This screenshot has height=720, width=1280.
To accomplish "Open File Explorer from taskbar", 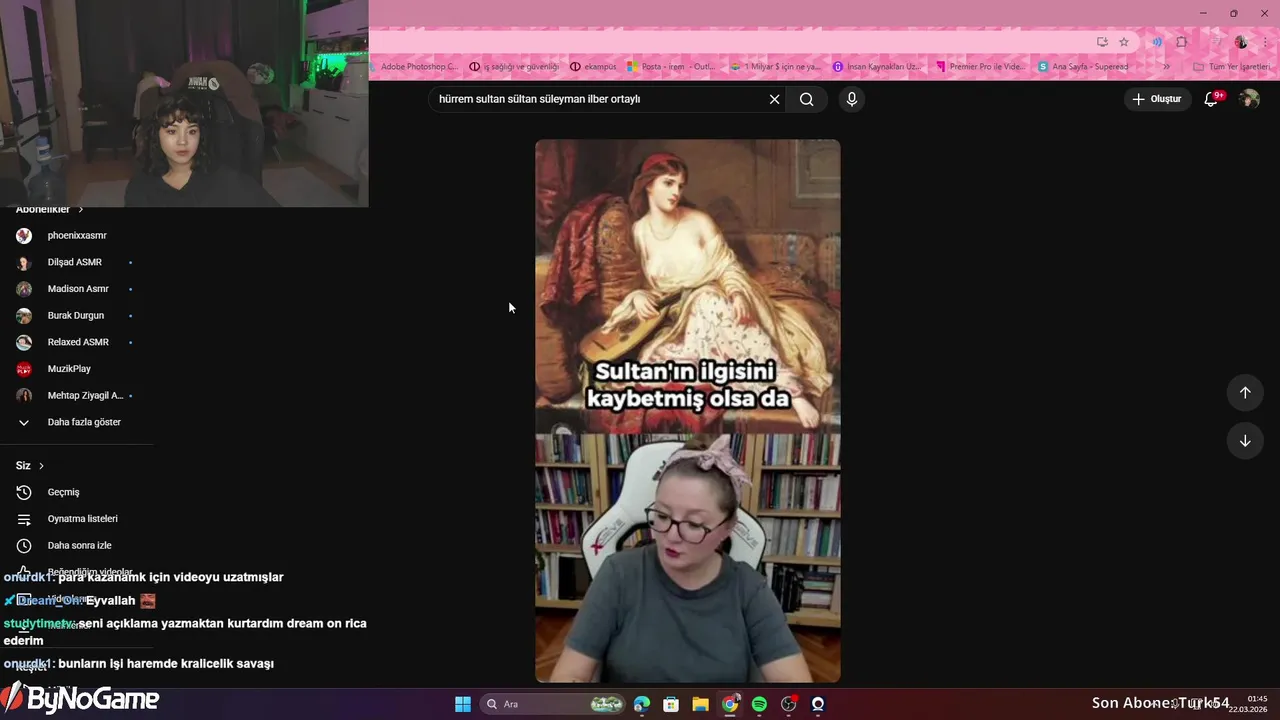I will coord(700,704).
